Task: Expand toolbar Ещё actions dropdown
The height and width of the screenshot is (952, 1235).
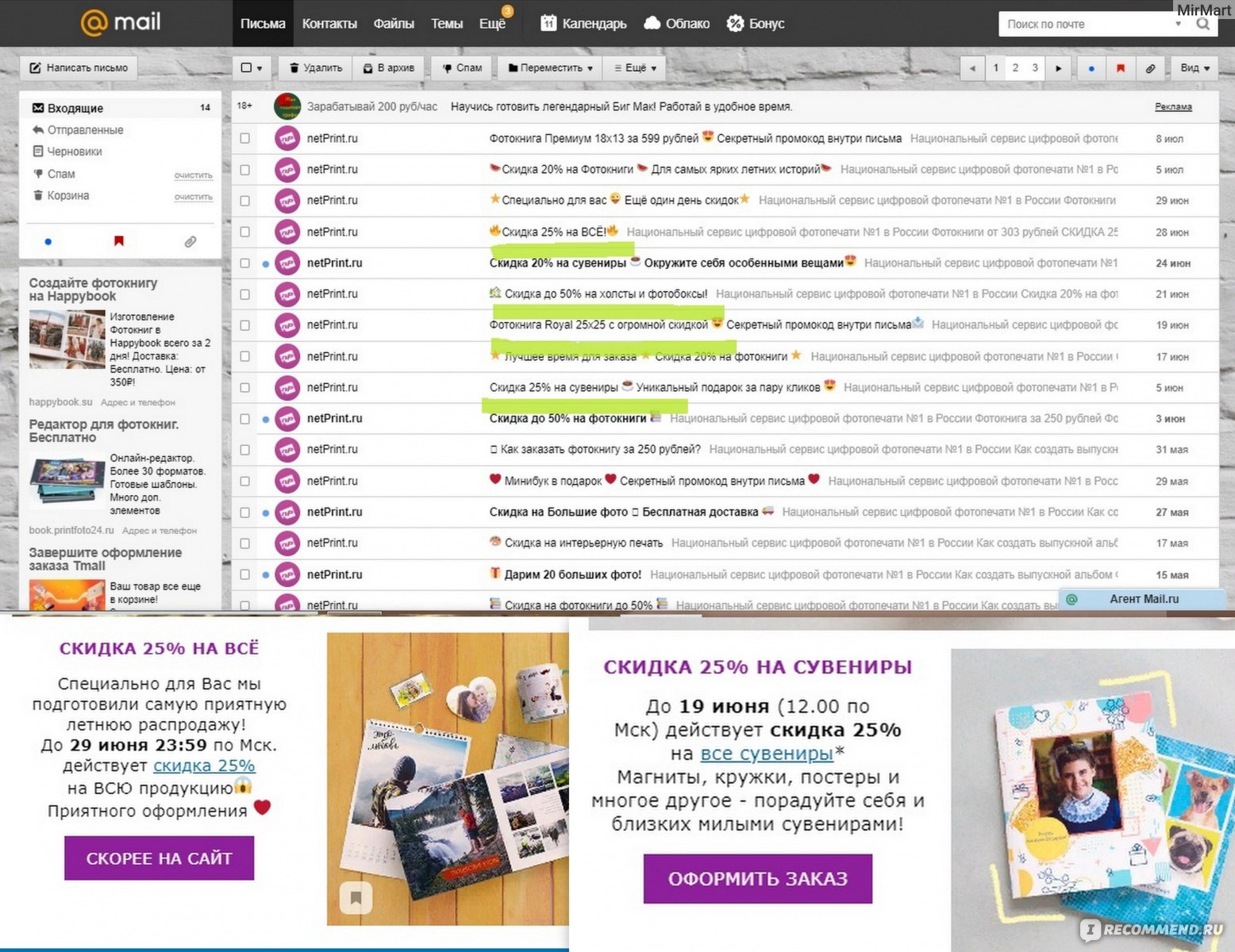Action: click(635, 68)
